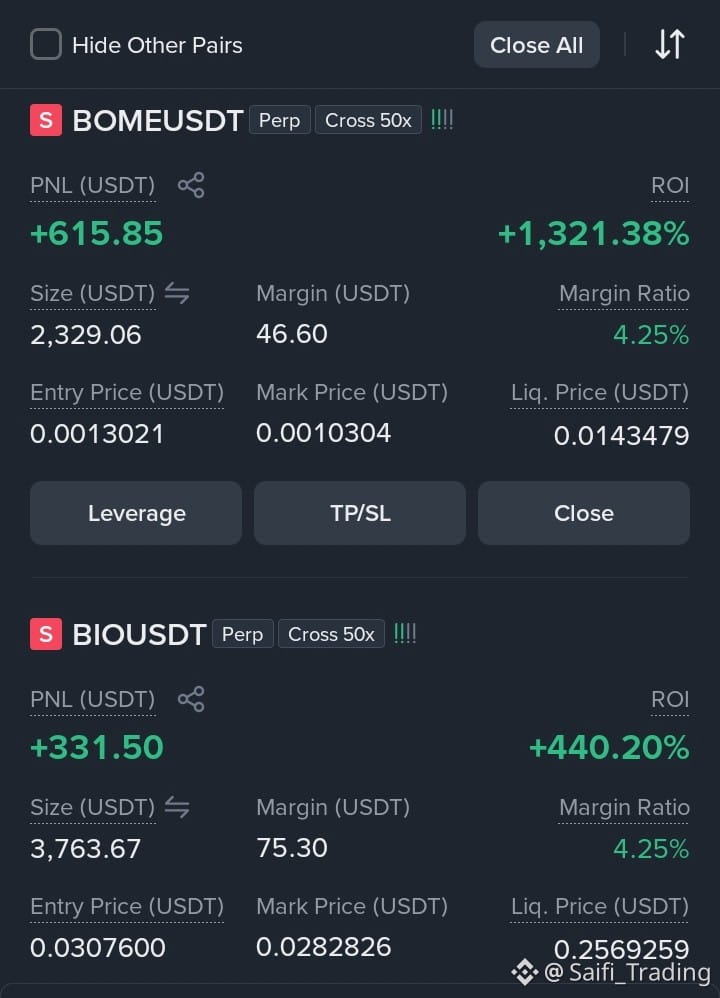Select entry price 0.0307600
720x998 pixels.
point(97,948)
